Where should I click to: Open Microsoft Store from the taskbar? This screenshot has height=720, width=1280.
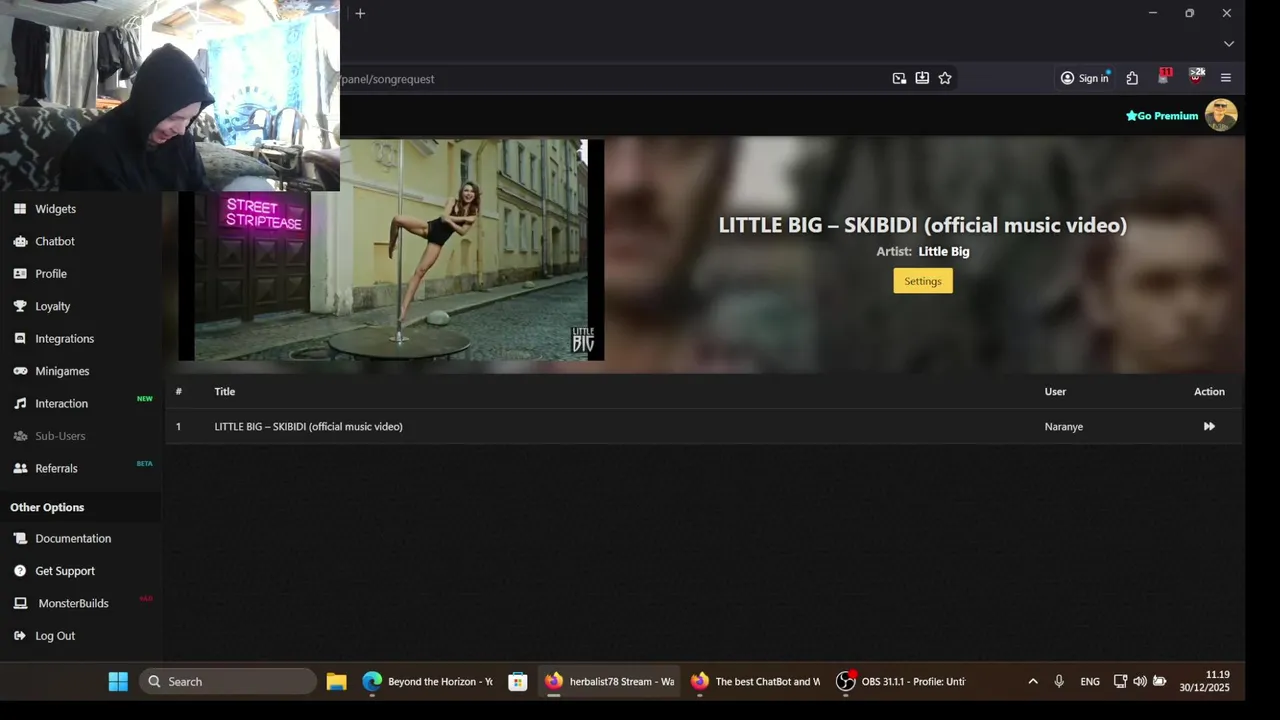(517, 681)
